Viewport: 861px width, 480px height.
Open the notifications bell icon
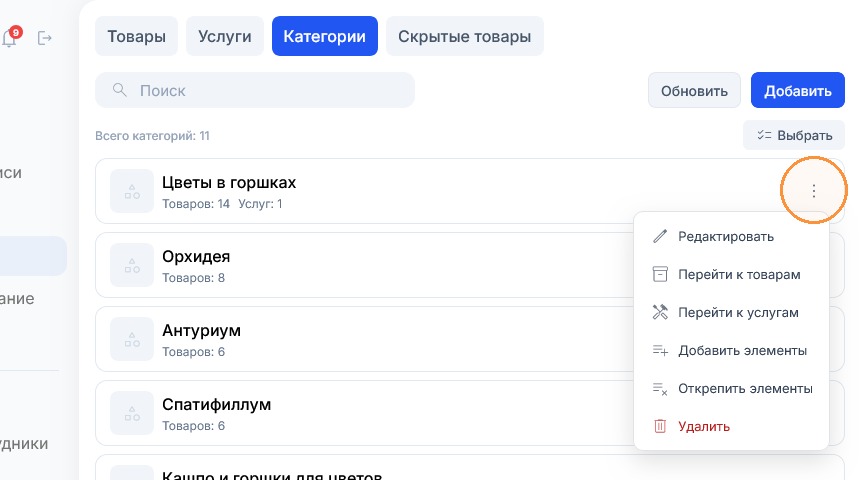(x=9, y=38)
